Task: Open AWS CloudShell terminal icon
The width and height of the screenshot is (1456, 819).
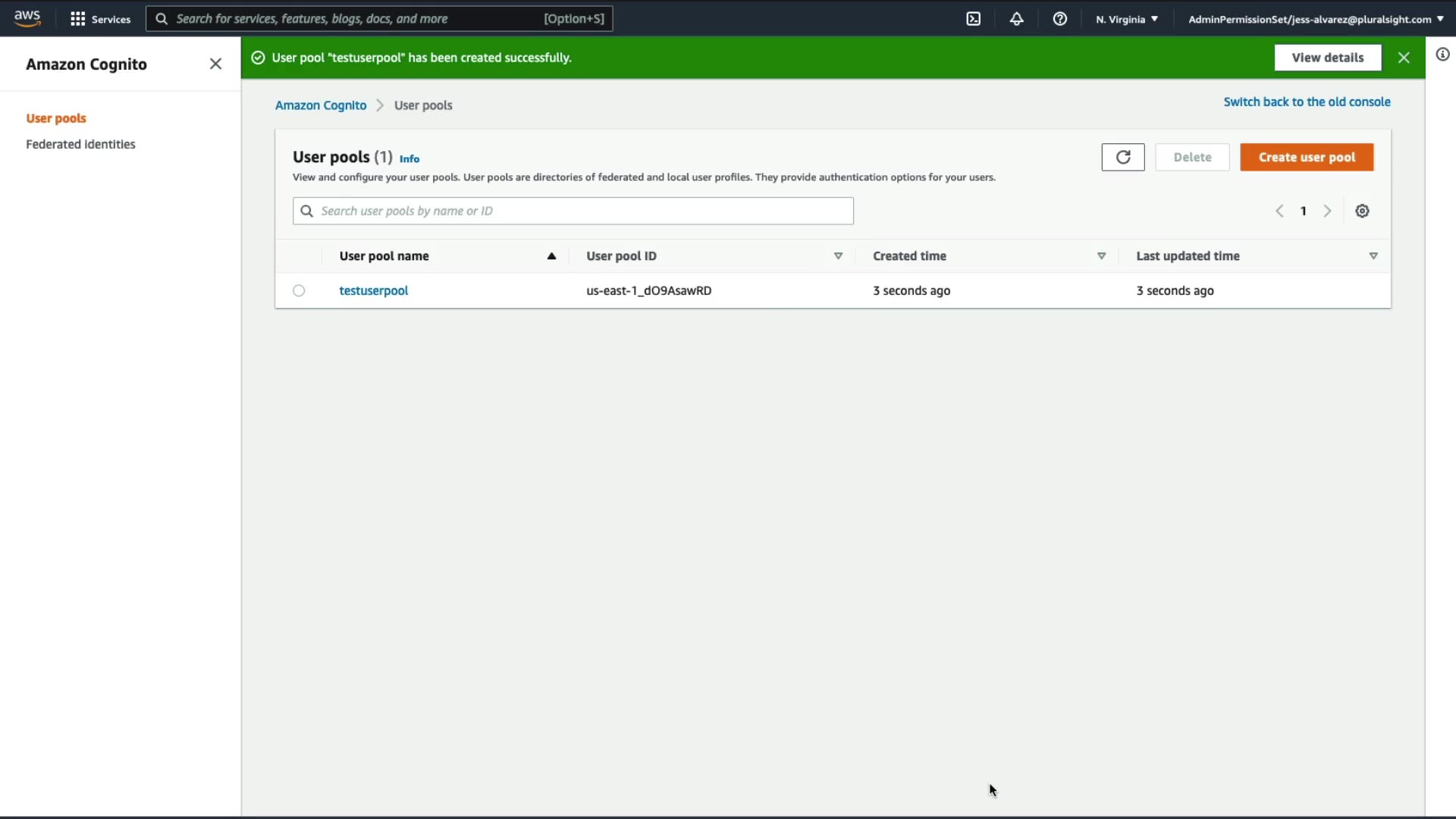Action: tap(974, 19)
